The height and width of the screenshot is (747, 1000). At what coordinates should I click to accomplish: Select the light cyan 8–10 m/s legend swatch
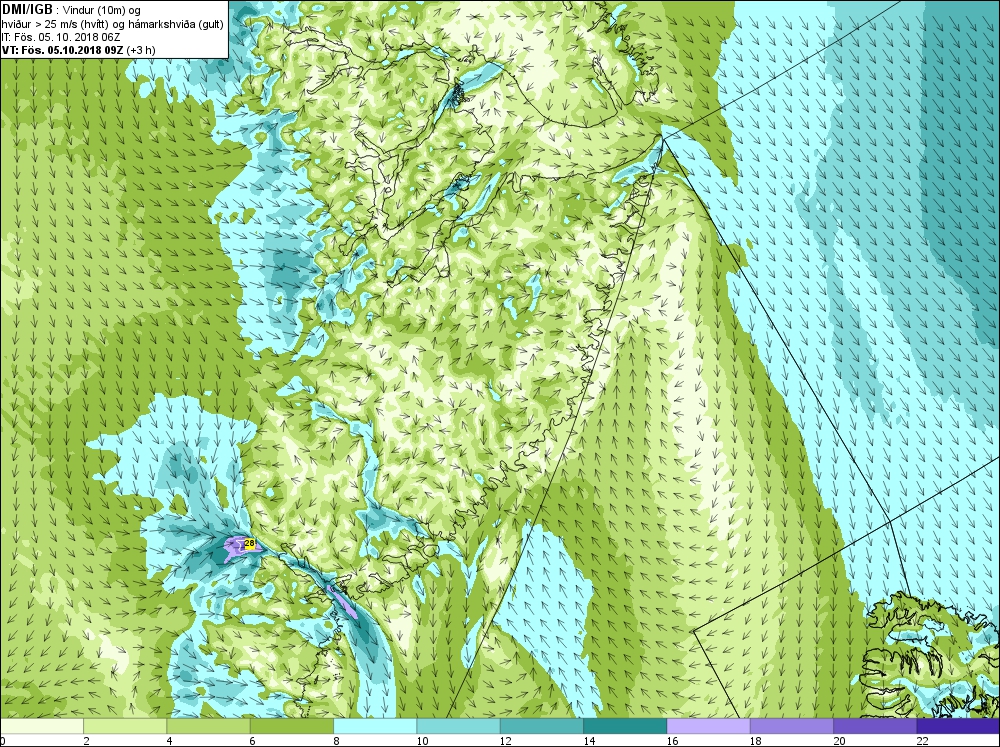coord(375,726)
